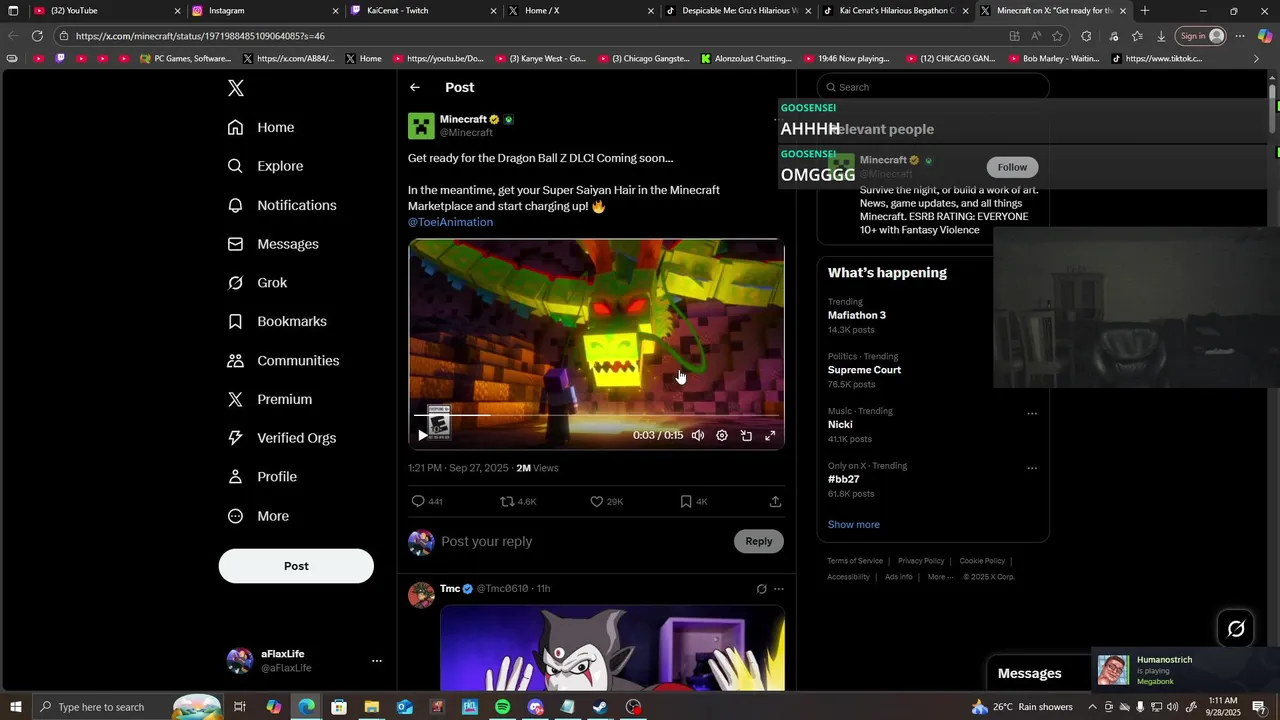The height and width of the screenshot is (720, 1280).
Task: Click the Premium X icon
Action: [x=235, y=399]
